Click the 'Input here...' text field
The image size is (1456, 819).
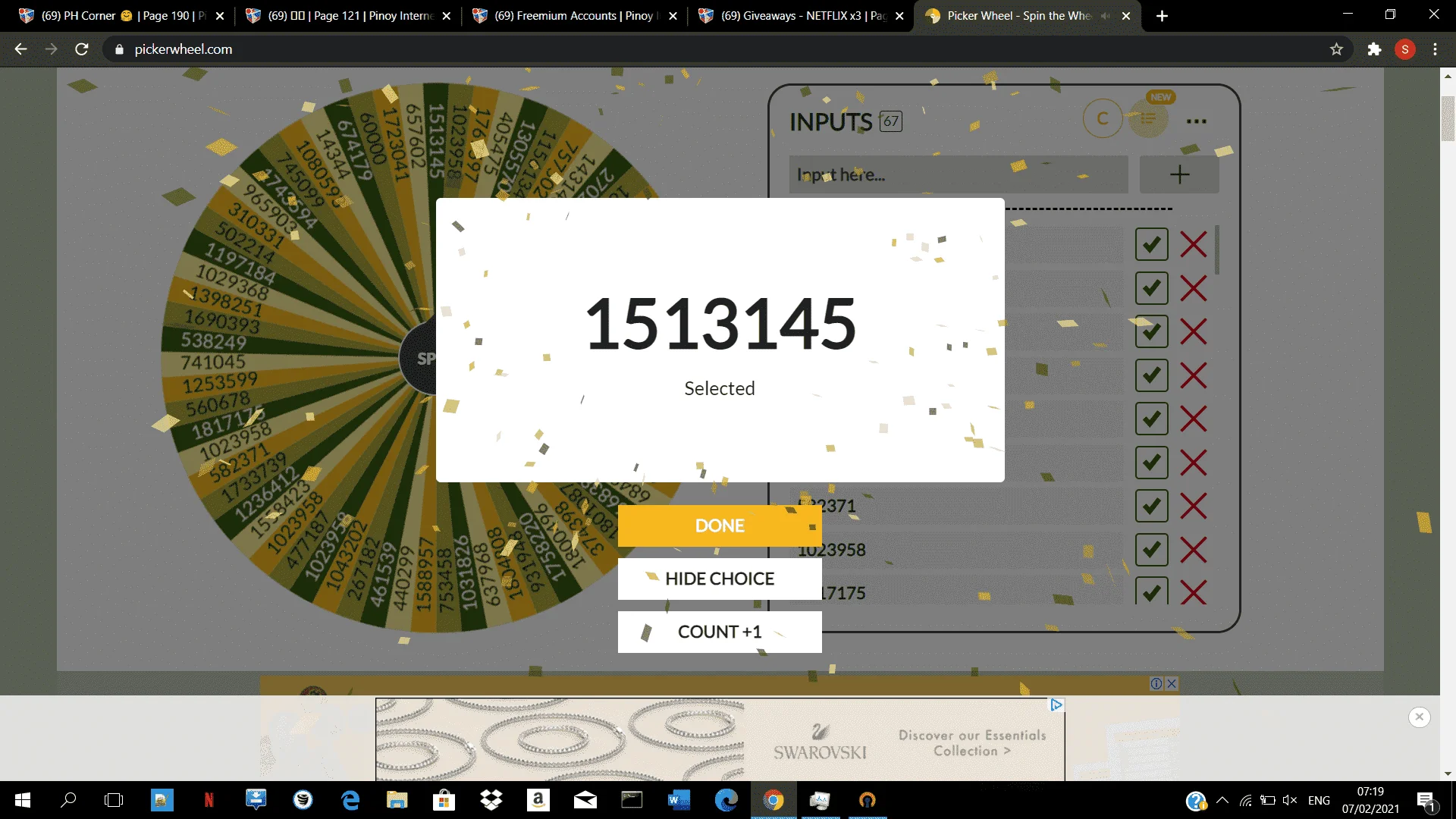pyautogui.click(x=959, y=174)
